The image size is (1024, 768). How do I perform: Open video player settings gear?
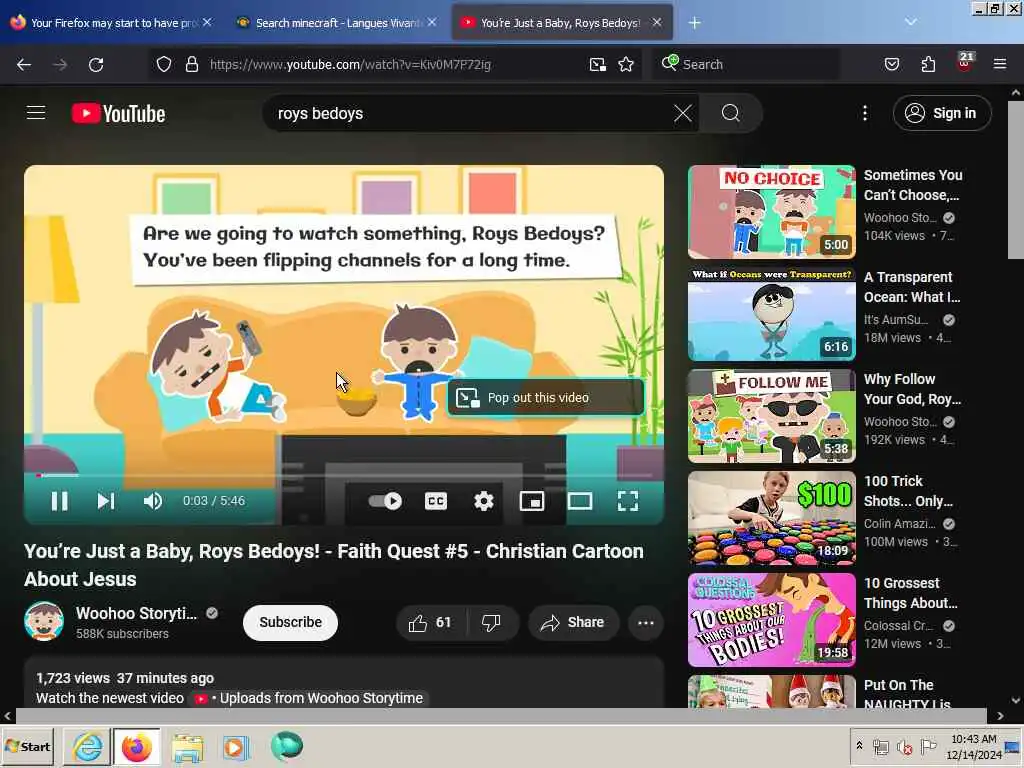[x=483, y=501]
